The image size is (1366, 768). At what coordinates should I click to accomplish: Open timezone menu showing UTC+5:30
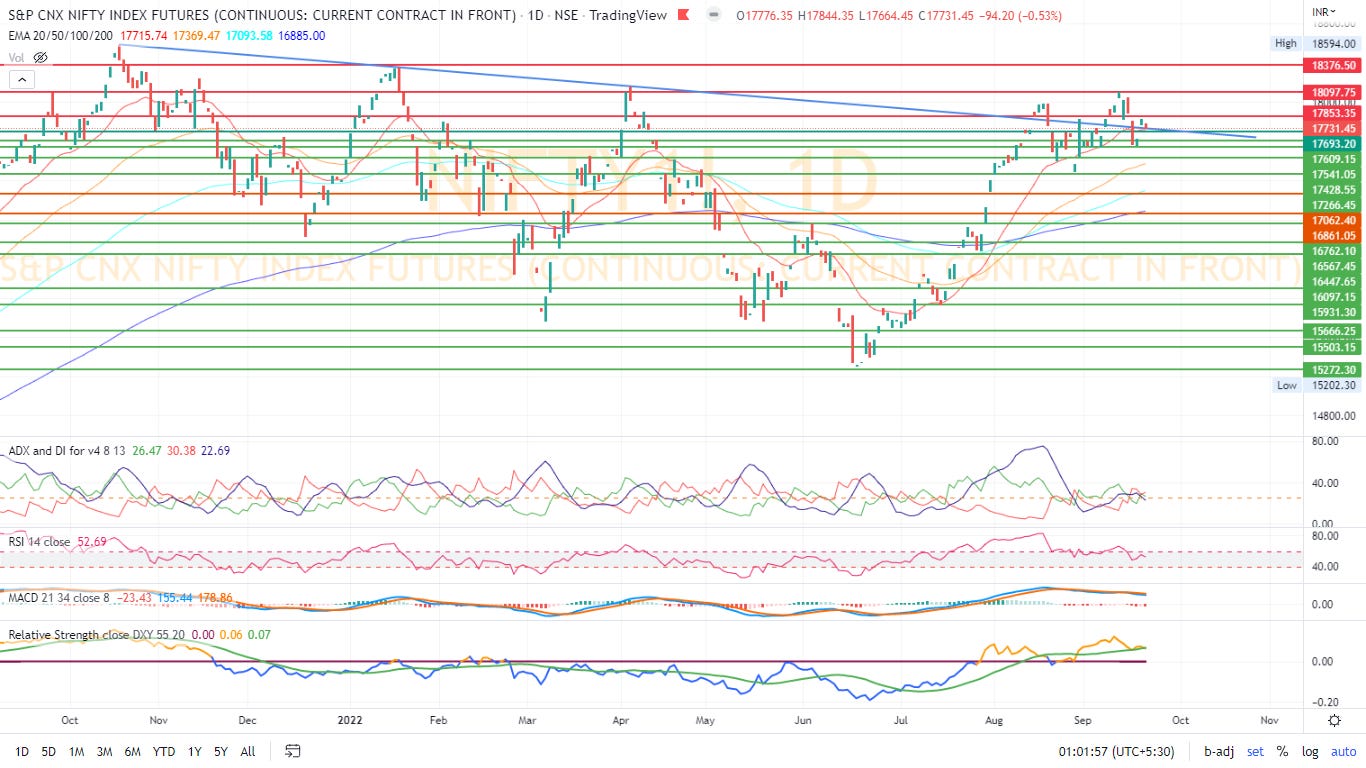(x=1117, y=751)
